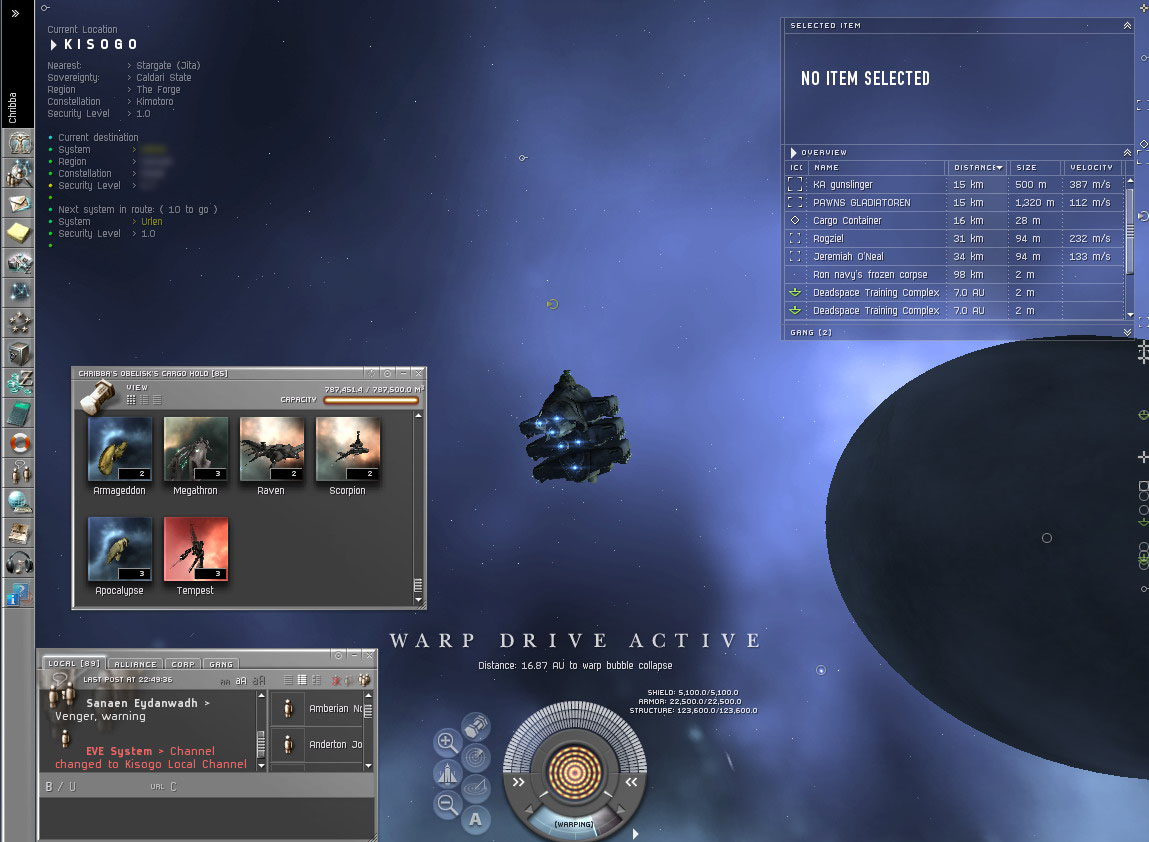This screenshot has height=842, width=1149.
Task: Expand the sidebar with the double-arrow button
Action: 15,13
